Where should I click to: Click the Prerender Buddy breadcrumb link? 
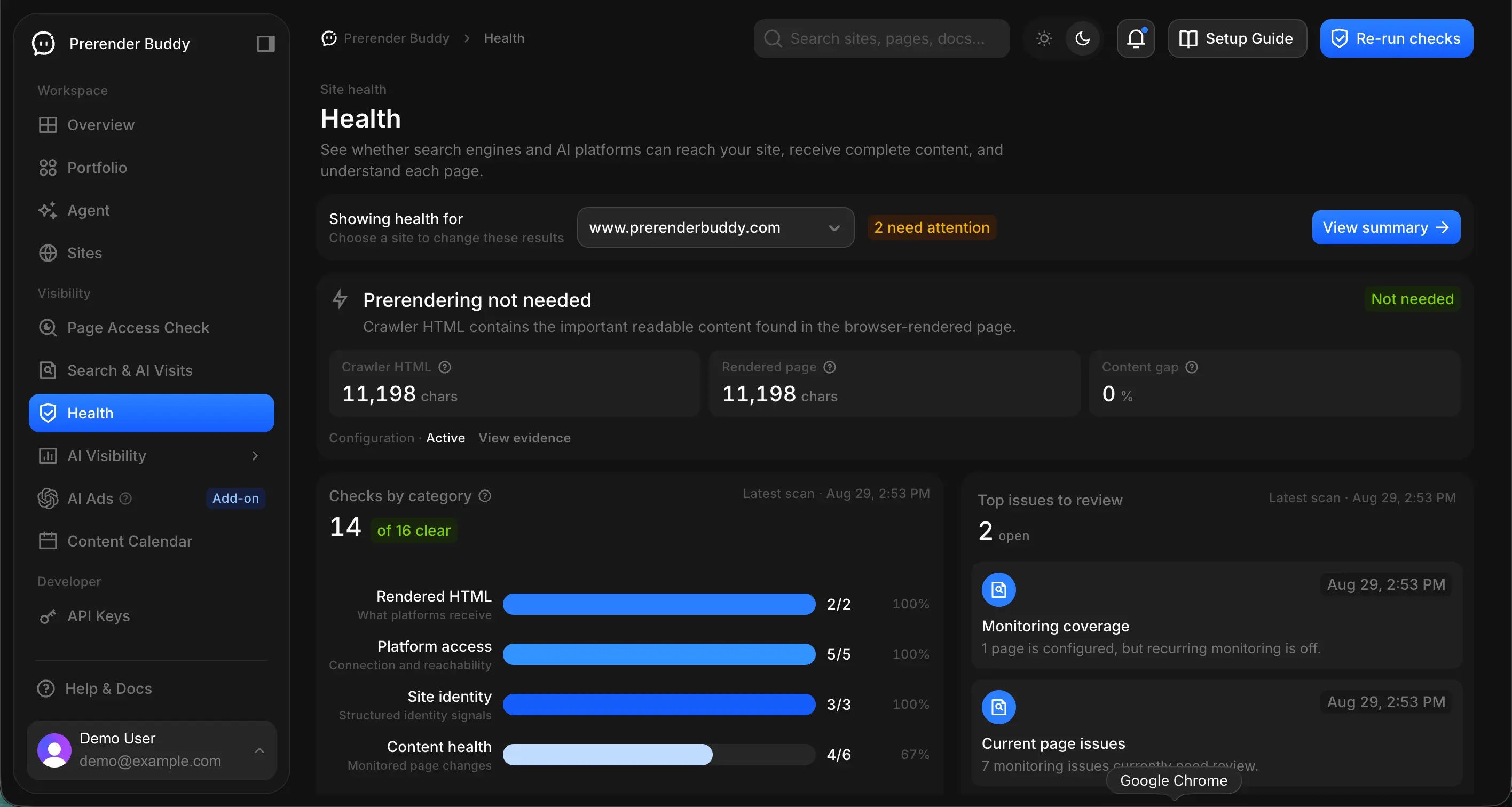pyautogui.click(x=396, y=38)
